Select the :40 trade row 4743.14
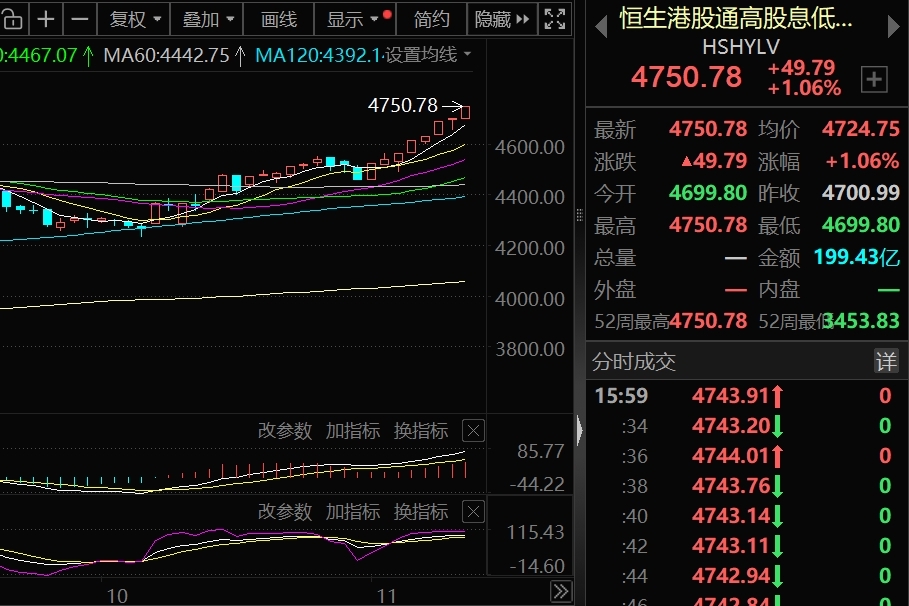This screenshot has width=909, height=606. pyautogui.click(x=747, y=516)
